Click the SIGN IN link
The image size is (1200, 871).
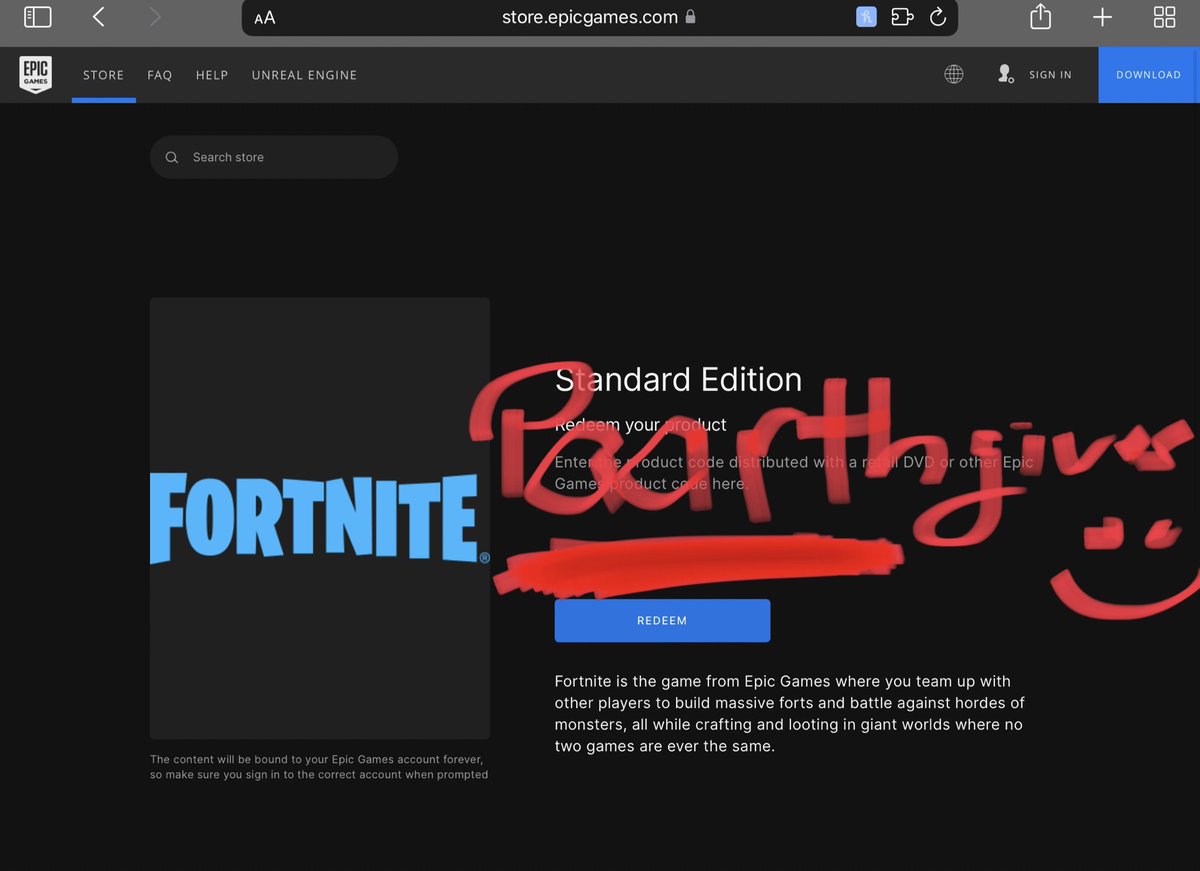tap(1050, 75)
